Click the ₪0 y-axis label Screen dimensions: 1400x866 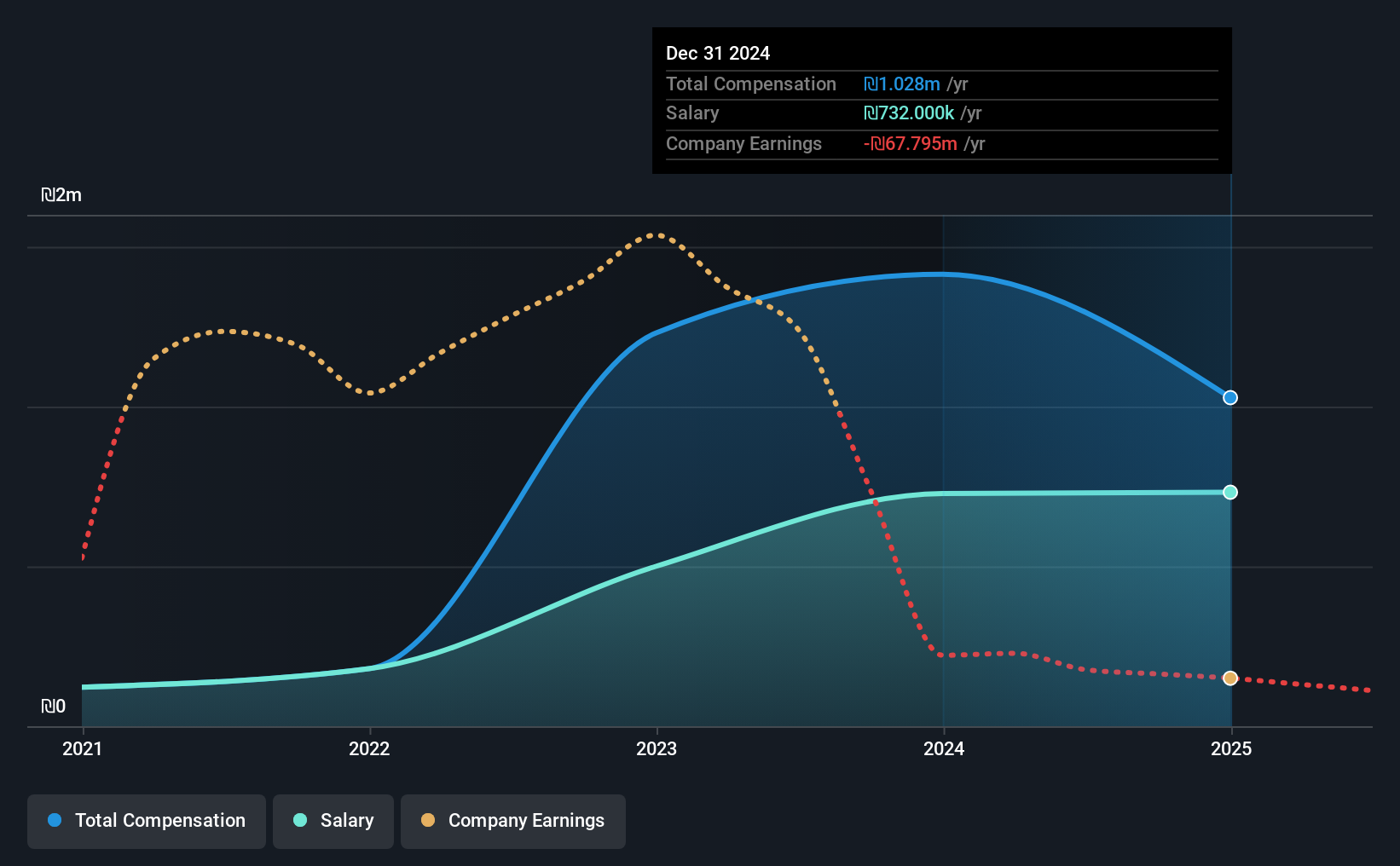coord(53,707)
